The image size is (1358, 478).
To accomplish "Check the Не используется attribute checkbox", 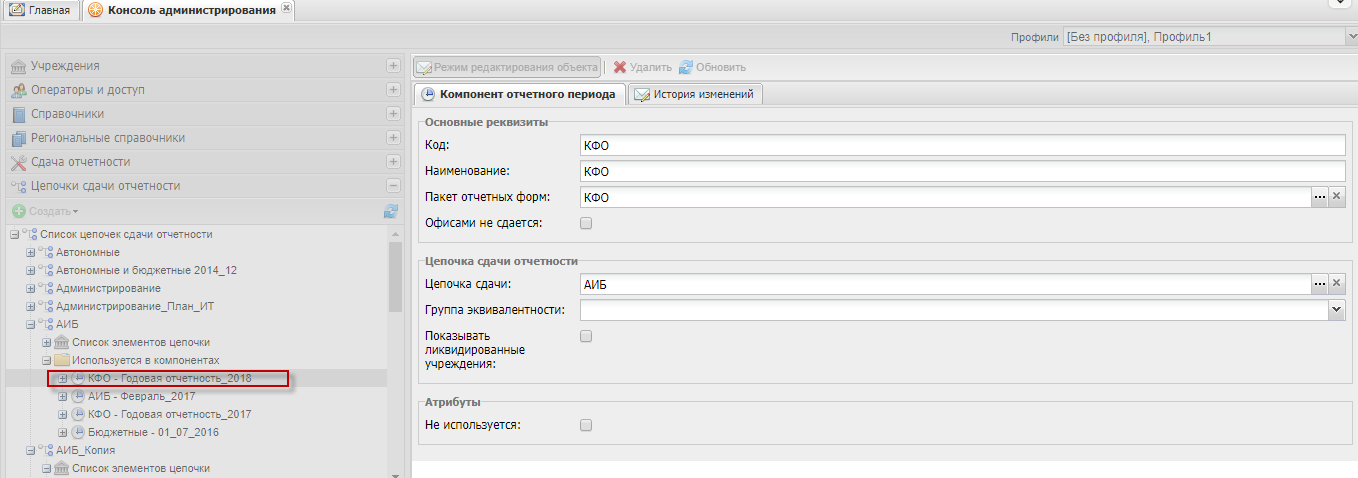I will 586,425.
